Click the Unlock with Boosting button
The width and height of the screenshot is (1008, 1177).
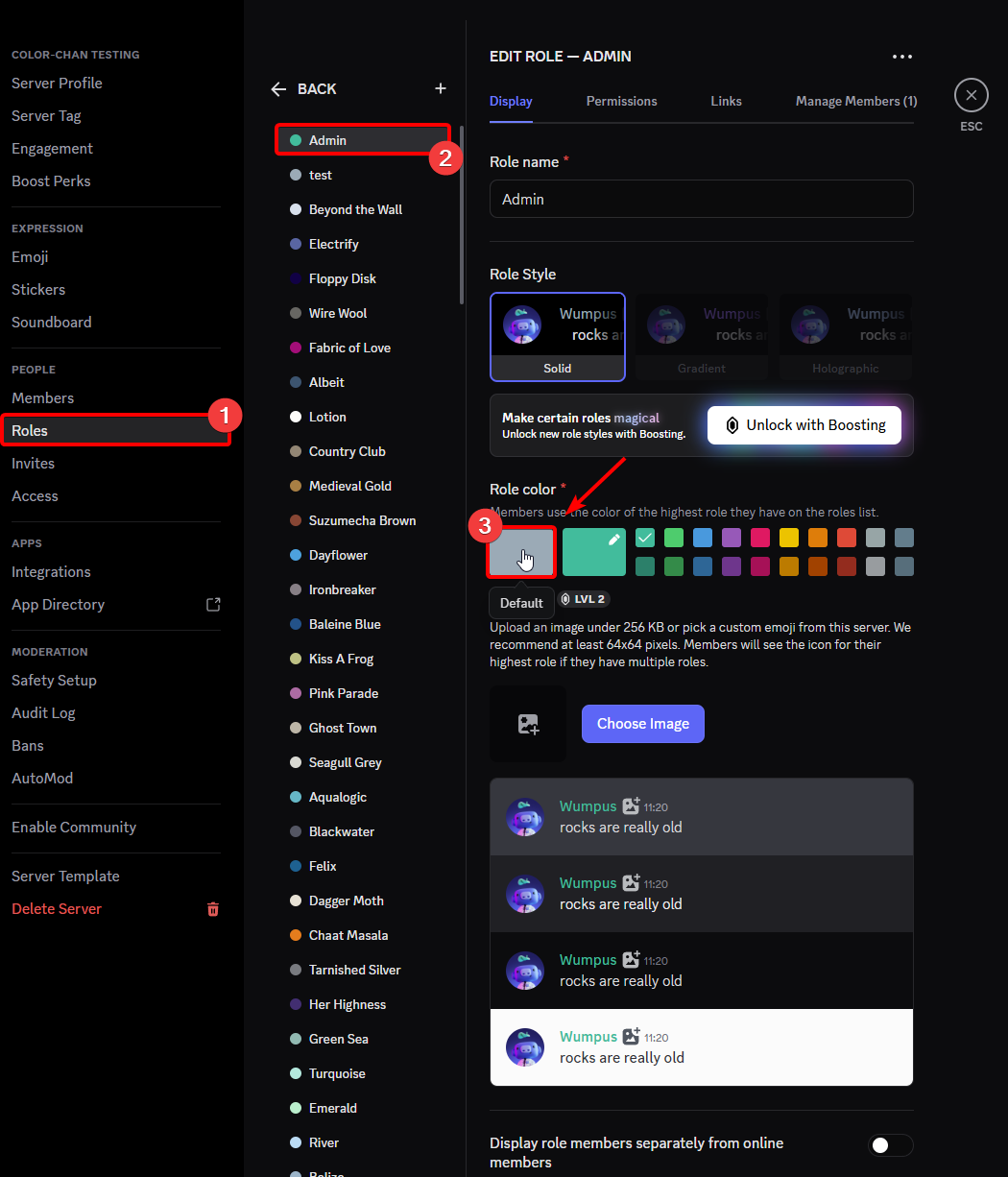[x=804, y=424]
